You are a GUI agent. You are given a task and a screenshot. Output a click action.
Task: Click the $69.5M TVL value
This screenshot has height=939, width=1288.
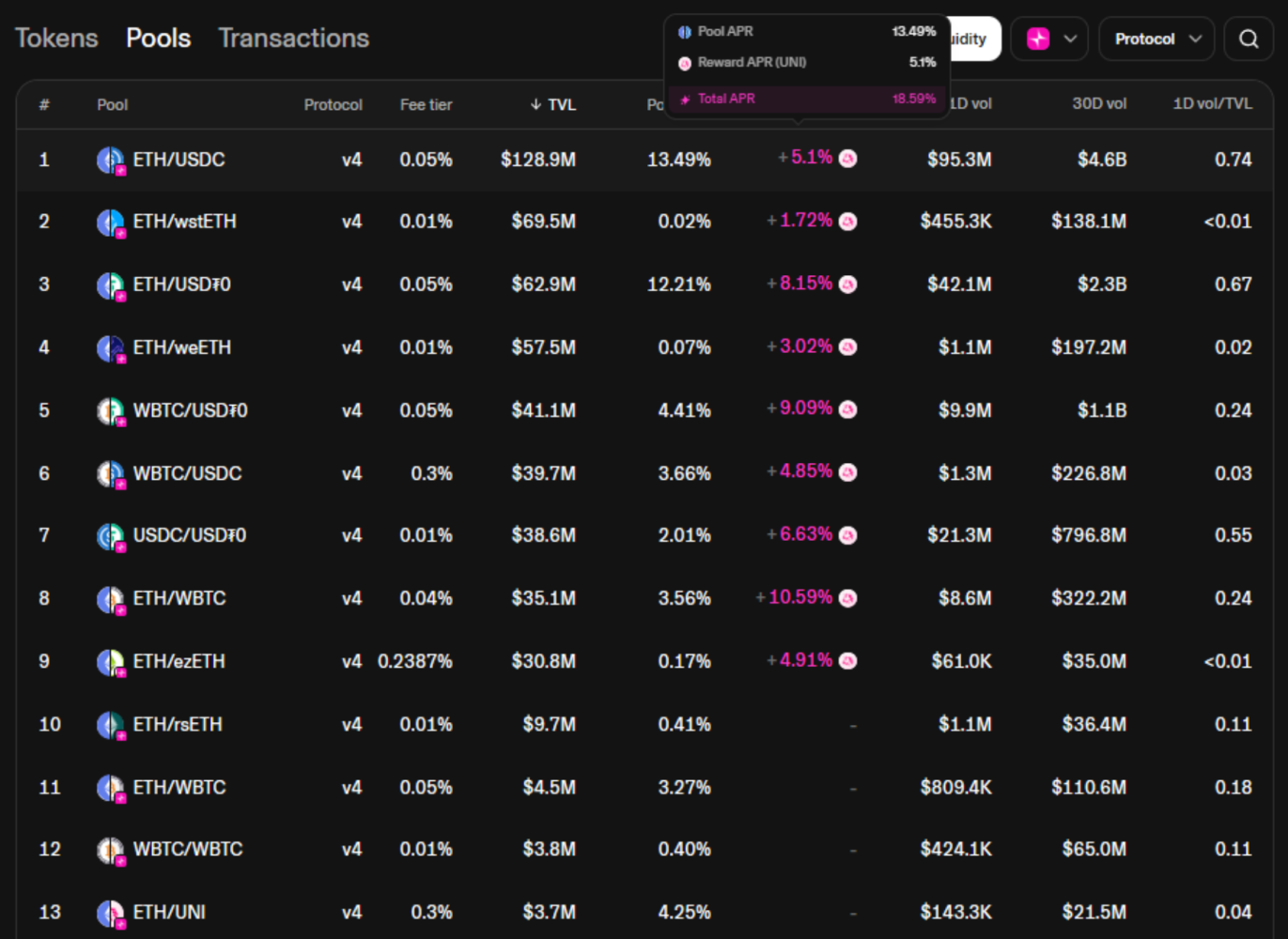click(544, 222)
